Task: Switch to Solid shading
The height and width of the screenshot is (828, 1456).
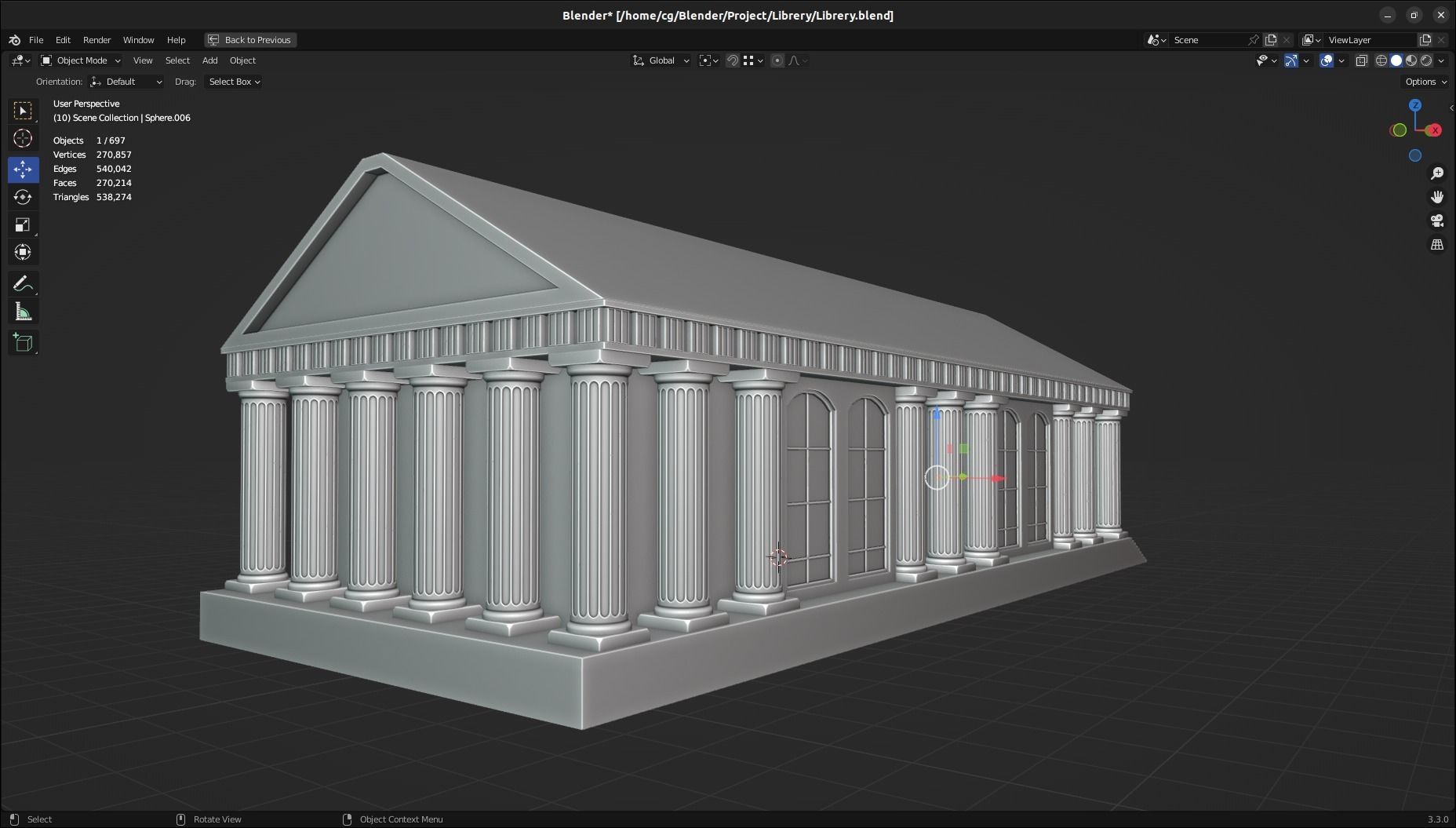Action: [1396, 60]
